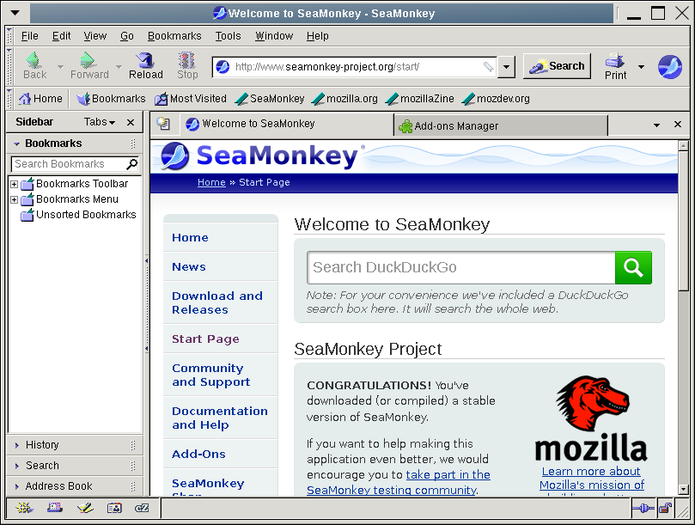Screen dimensions: 695x525
Task: Close the sidebar with its X button
Action: pos(130,122)
